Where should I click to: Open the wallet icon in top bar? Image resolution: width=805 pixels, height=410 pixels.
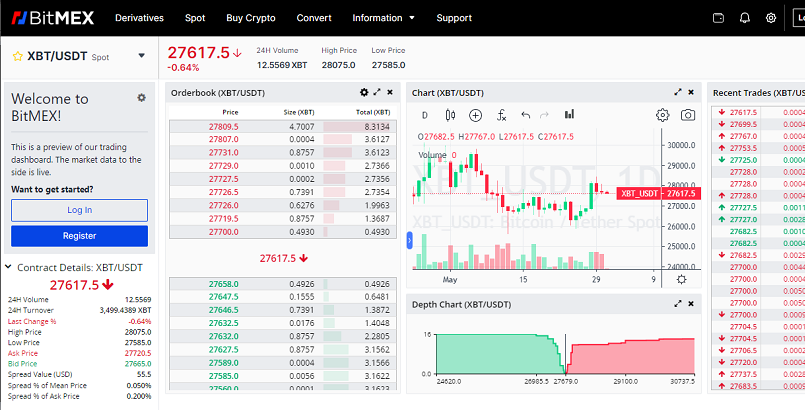(x=719, y=18)
